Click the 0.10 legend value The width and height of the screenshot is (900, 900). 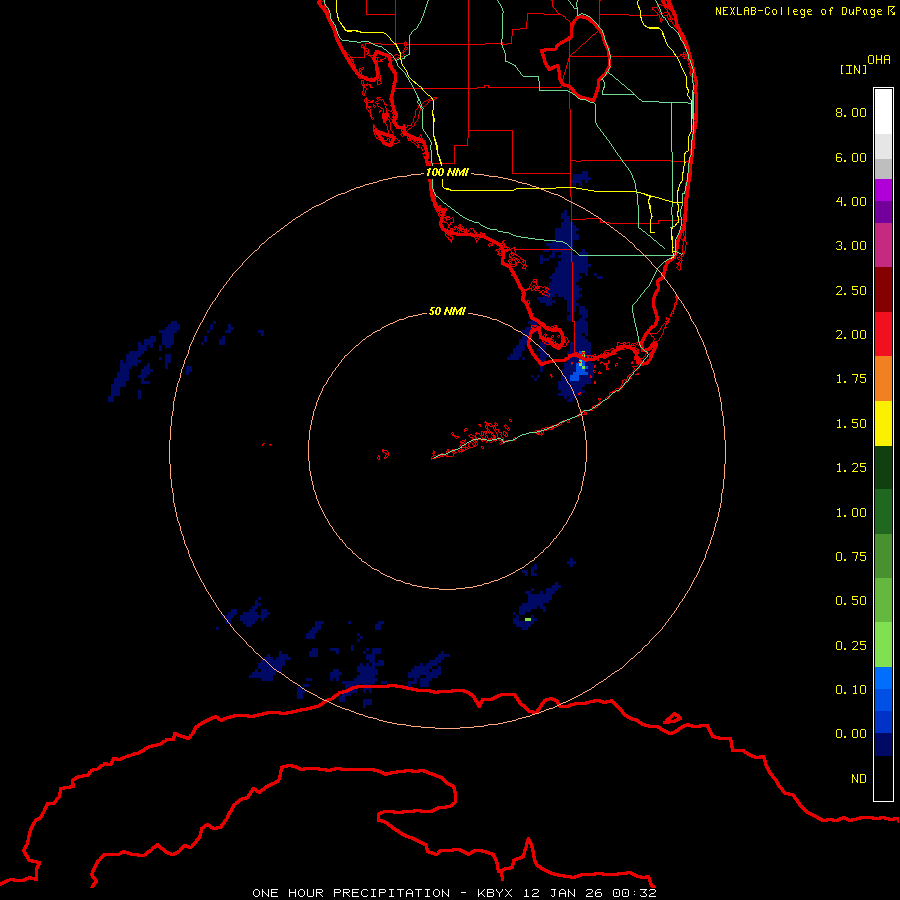coord(851,690)
